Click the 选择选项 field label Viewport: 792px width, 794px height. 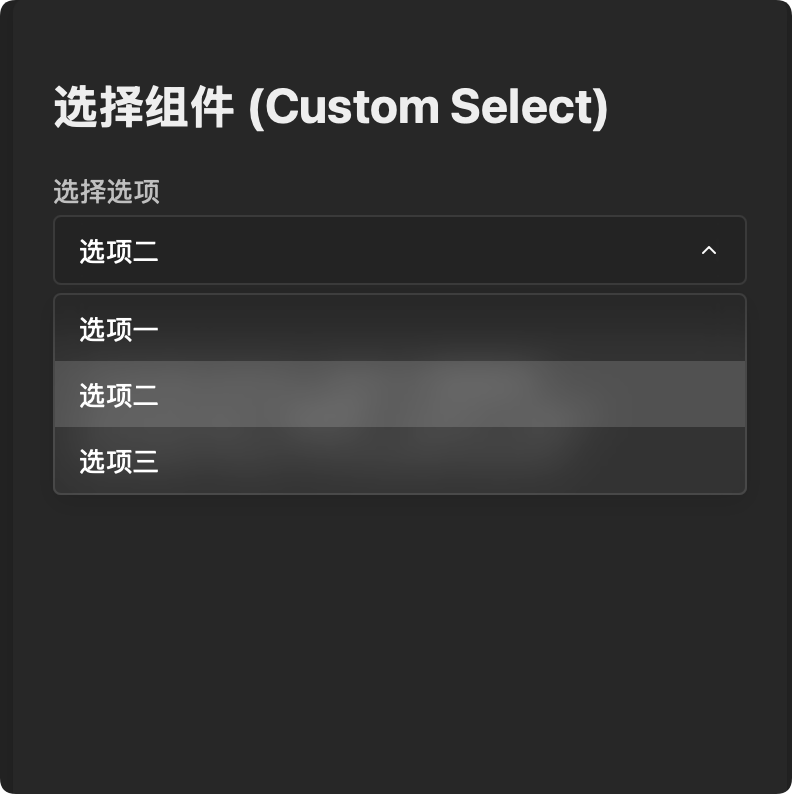point(107,192)
